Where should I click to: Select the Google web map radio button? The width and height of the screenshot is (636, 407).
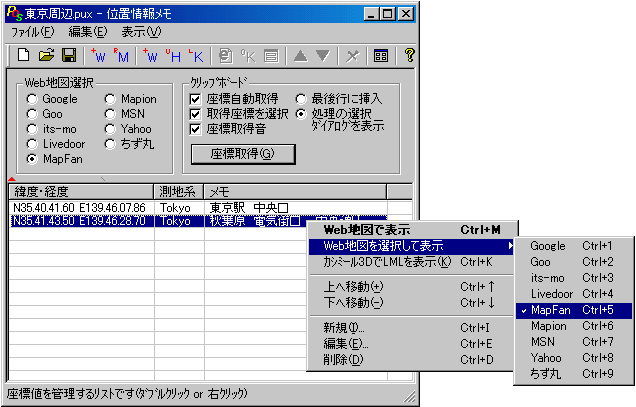(x=32, y=99)
